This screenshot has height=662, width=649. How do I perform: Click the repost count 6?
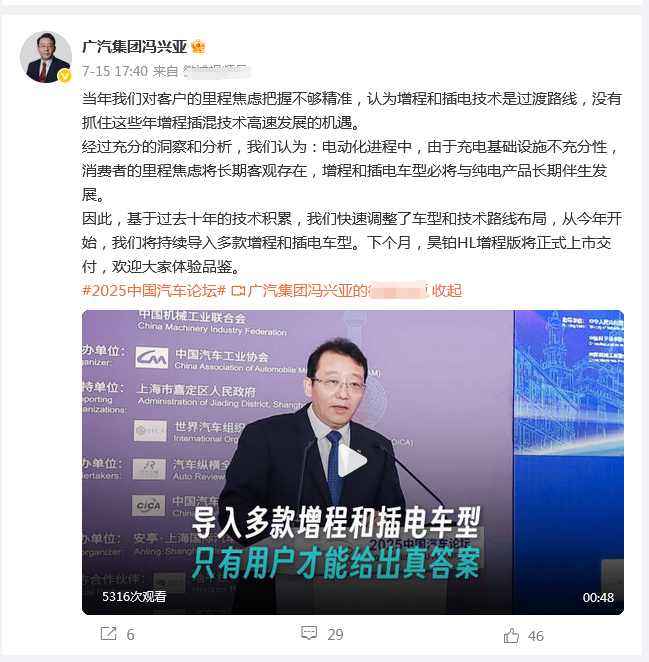pos(130,635)
